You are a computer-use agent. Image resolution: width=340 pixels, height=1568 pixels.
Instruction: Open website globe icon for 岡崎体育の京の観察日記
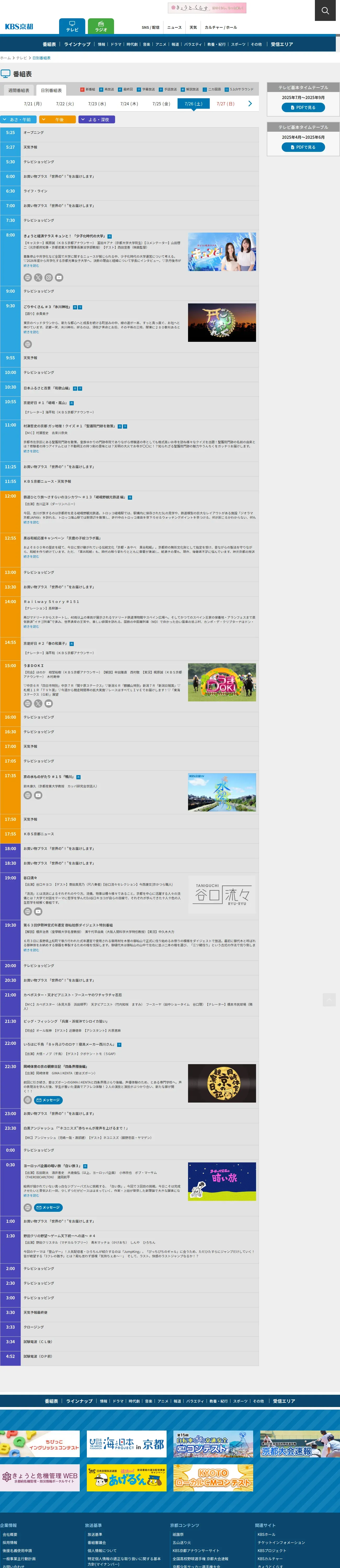pos(27,1100)
